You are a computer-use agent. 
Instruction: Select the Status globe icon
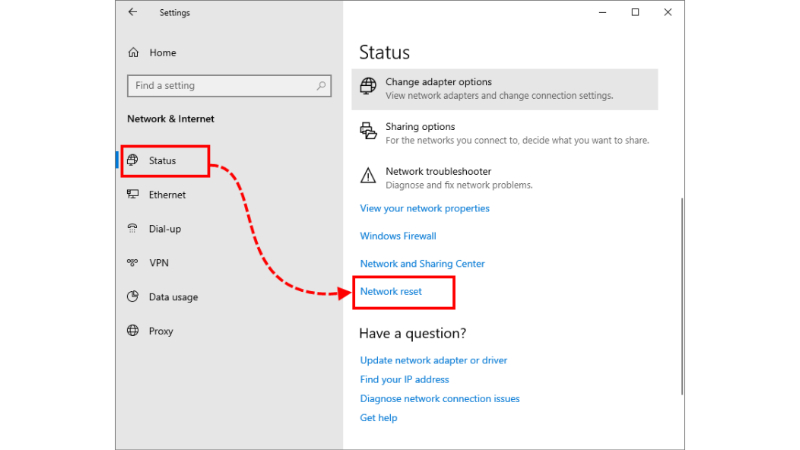point(133,160)
